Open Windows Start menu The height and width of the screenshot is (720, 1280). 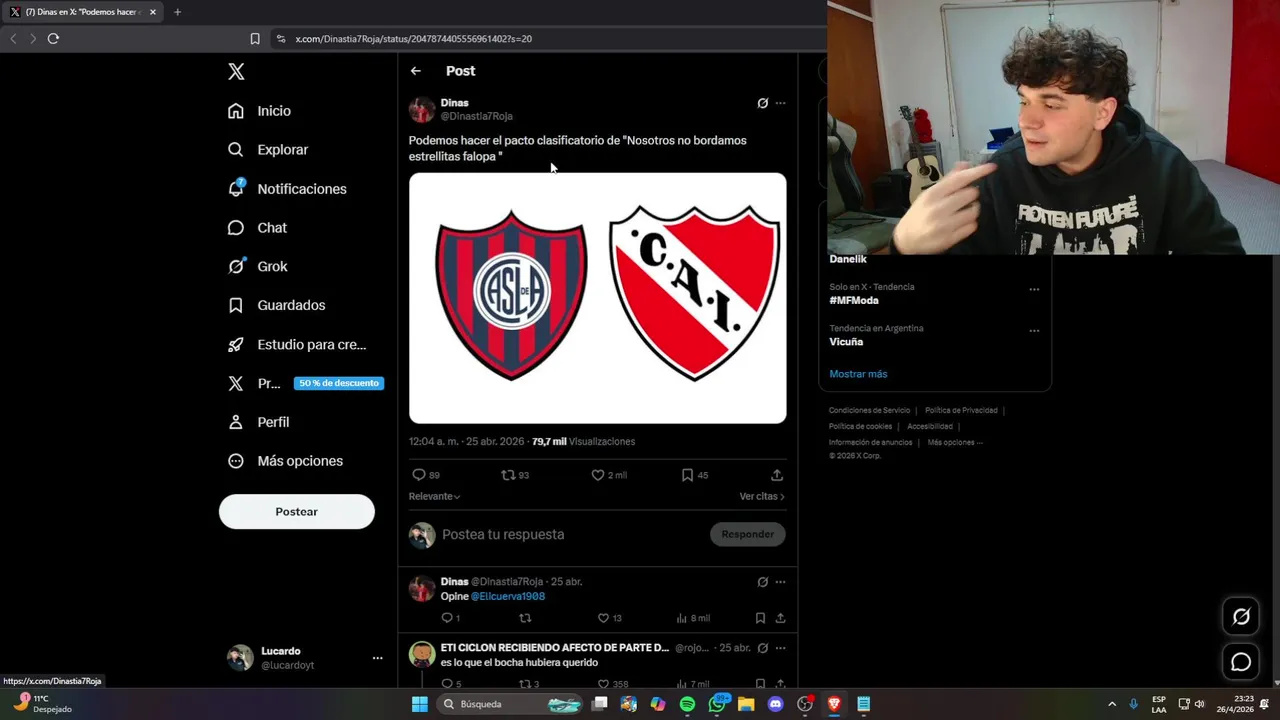click(x=420, y=704)
